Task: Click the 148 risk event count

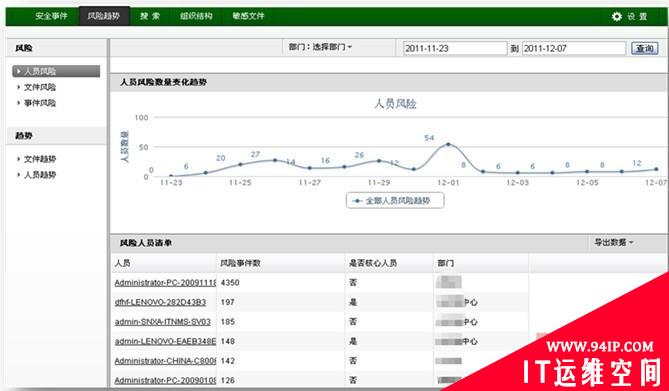Action: tap(228, 341)
